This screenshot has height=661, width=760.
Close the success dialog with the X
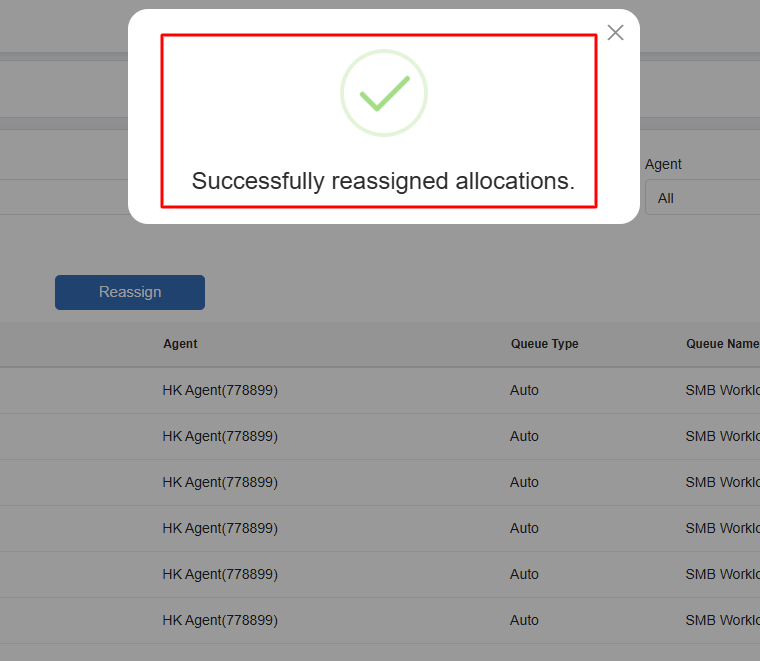click(615, 32)
